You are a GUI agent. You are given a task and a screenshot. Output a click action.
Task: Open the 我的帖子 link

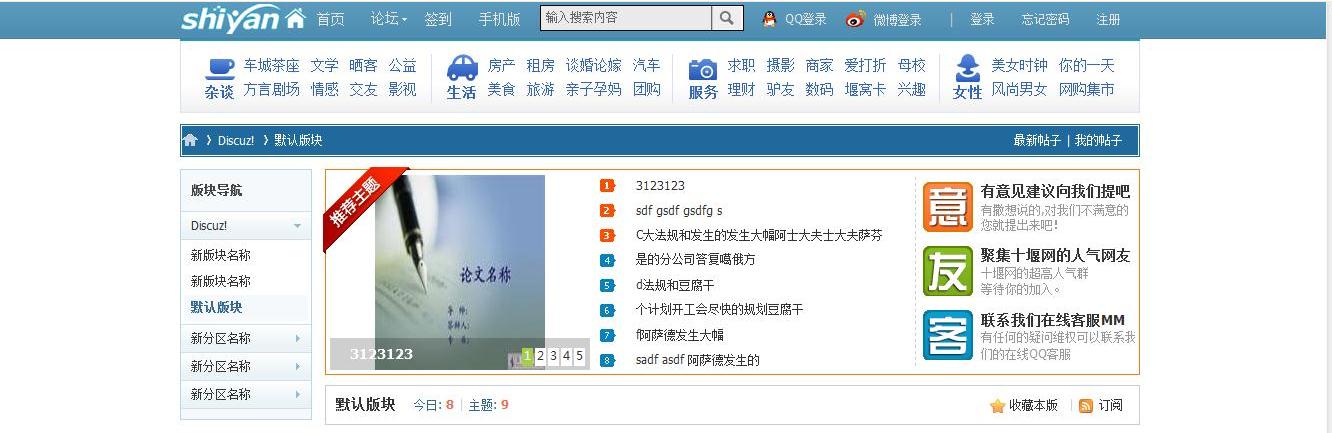[1099, 141]
